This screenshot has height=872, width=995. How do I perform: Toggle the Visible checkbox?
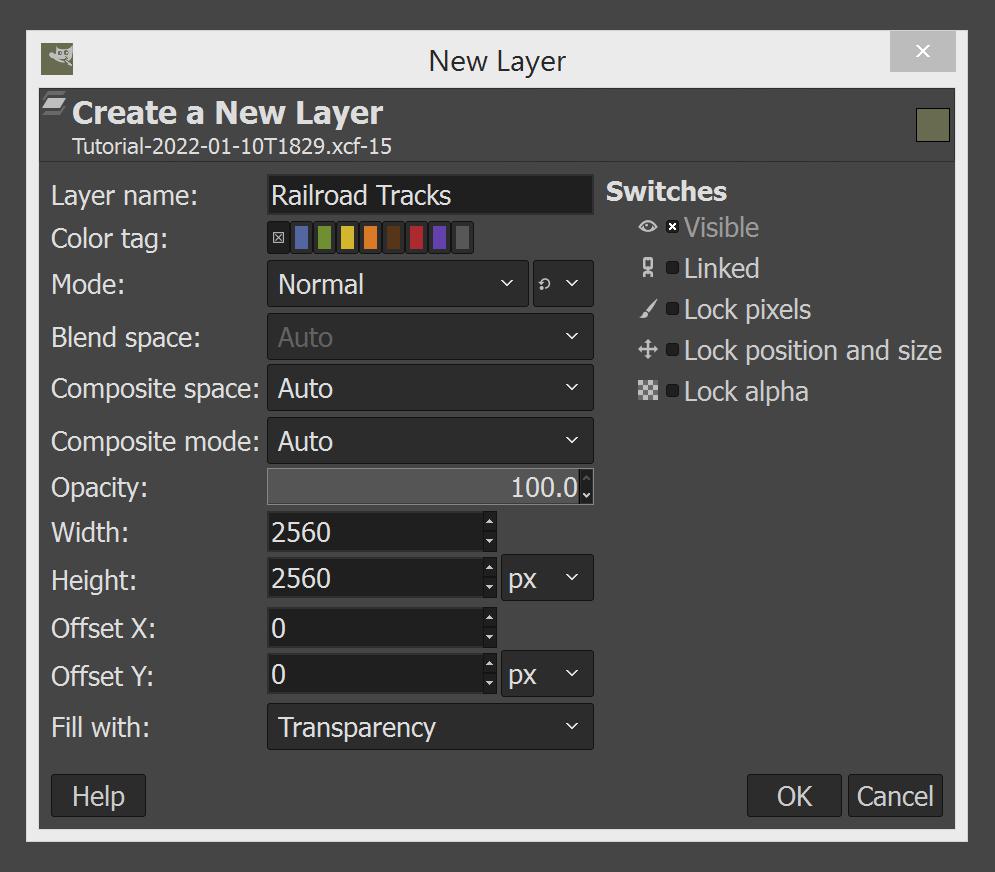(x=673, y=227)
